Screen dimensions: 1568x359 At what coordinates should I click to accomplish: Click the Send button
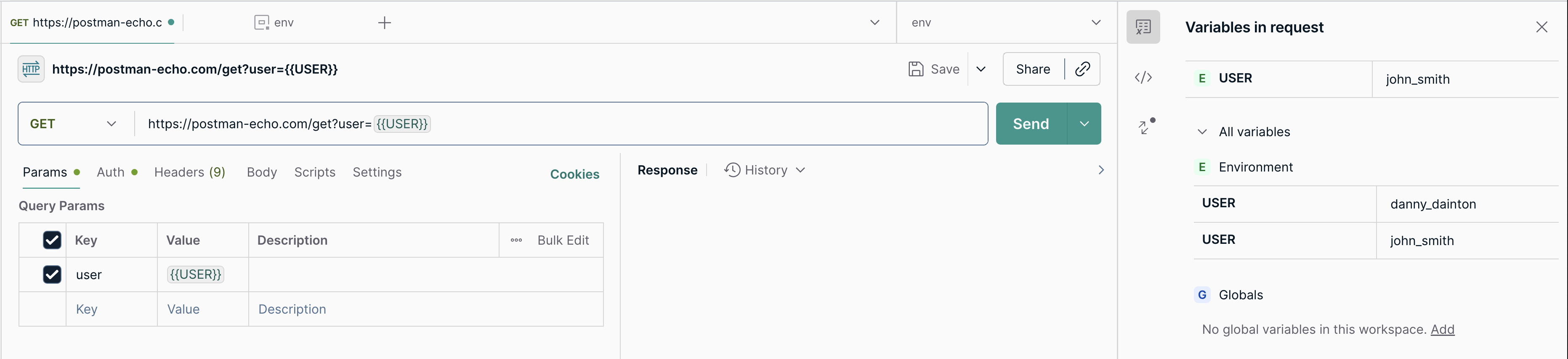click(1031, 124)
